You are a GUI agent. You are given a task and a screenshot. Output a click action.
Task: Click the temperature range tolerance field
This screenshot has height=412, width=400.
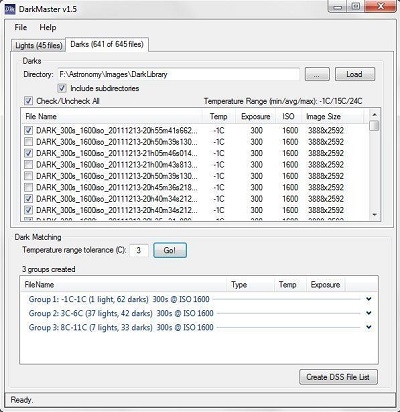point(139,250)
